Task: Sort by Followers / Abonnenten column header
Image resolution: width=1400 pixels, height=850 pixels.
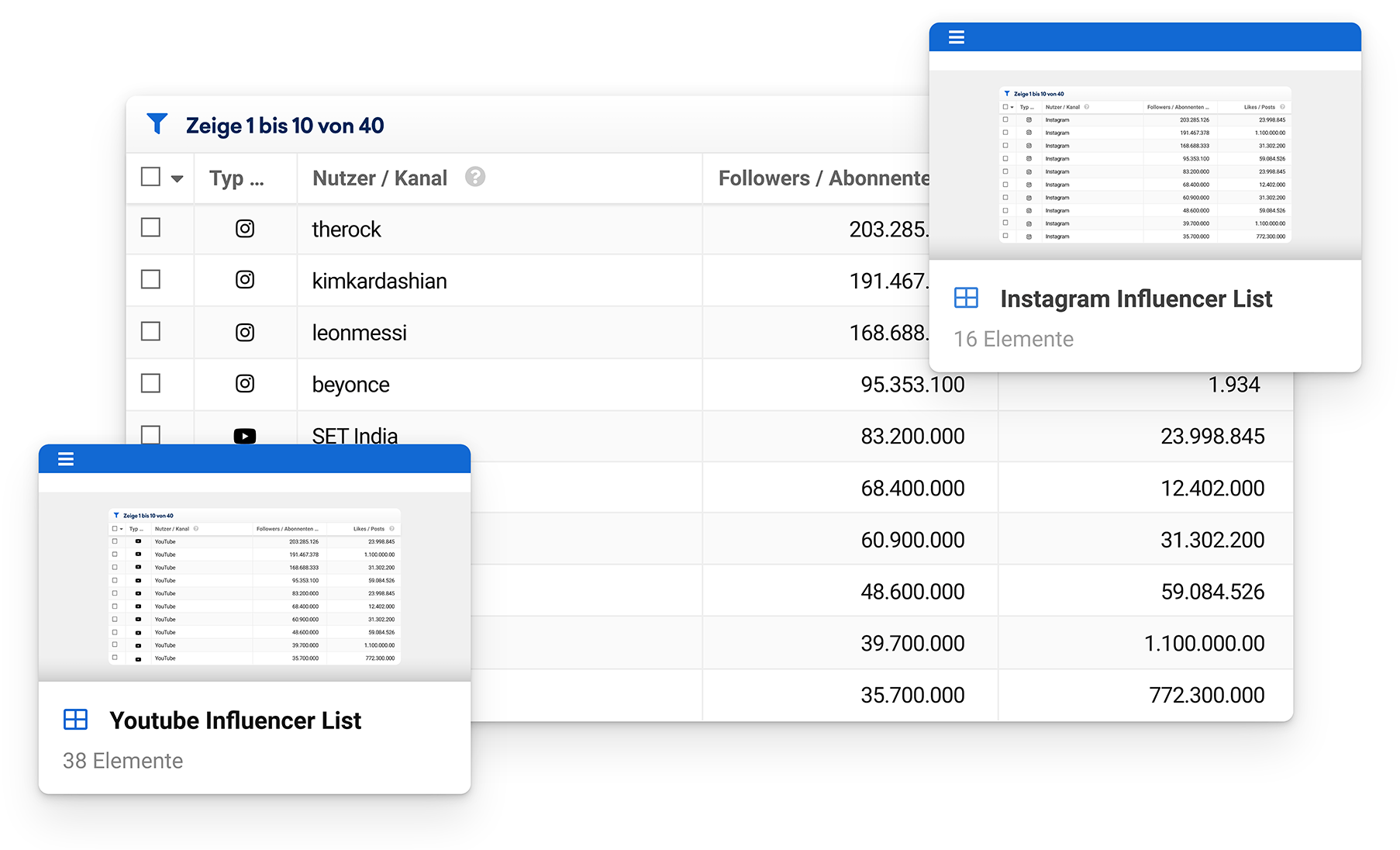Action: click(x=822, y=178)
